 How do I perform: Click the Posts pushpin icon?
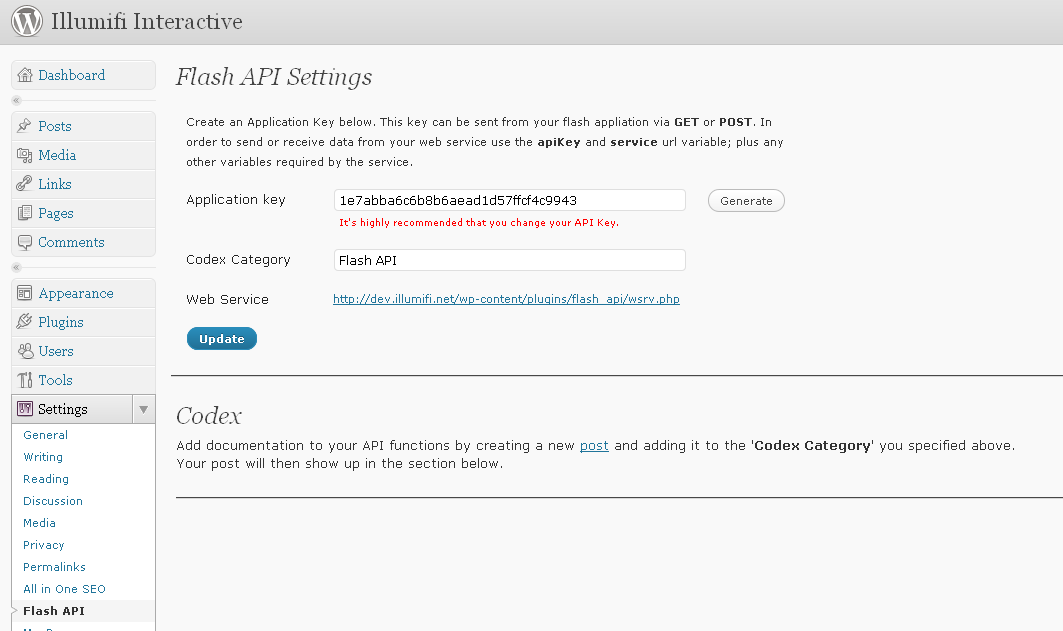tap(24, 126)
